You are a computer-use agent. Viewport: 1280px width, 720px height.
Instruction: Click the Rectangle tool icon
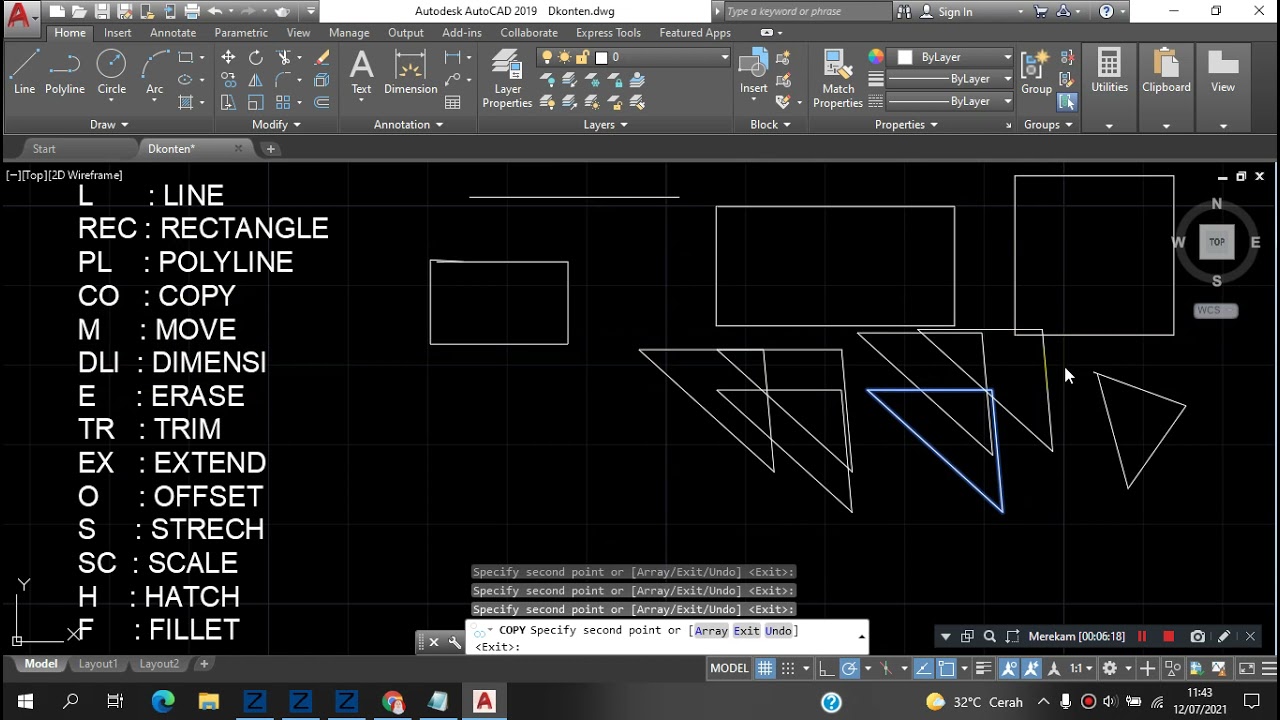185,58
